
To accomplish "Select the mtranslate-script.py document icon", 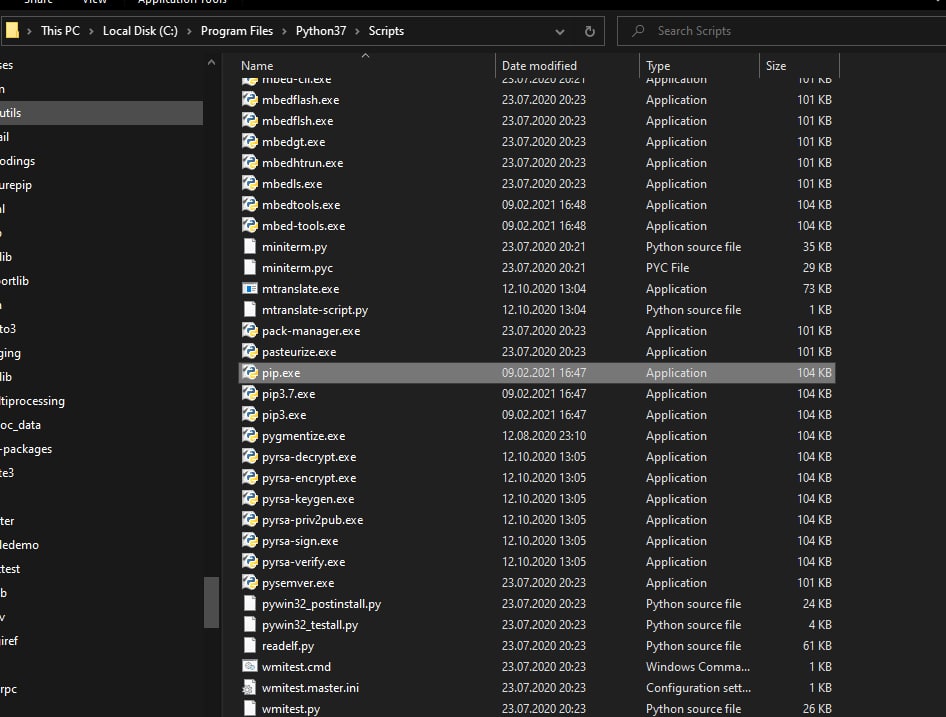I will [x=249, y=310].
